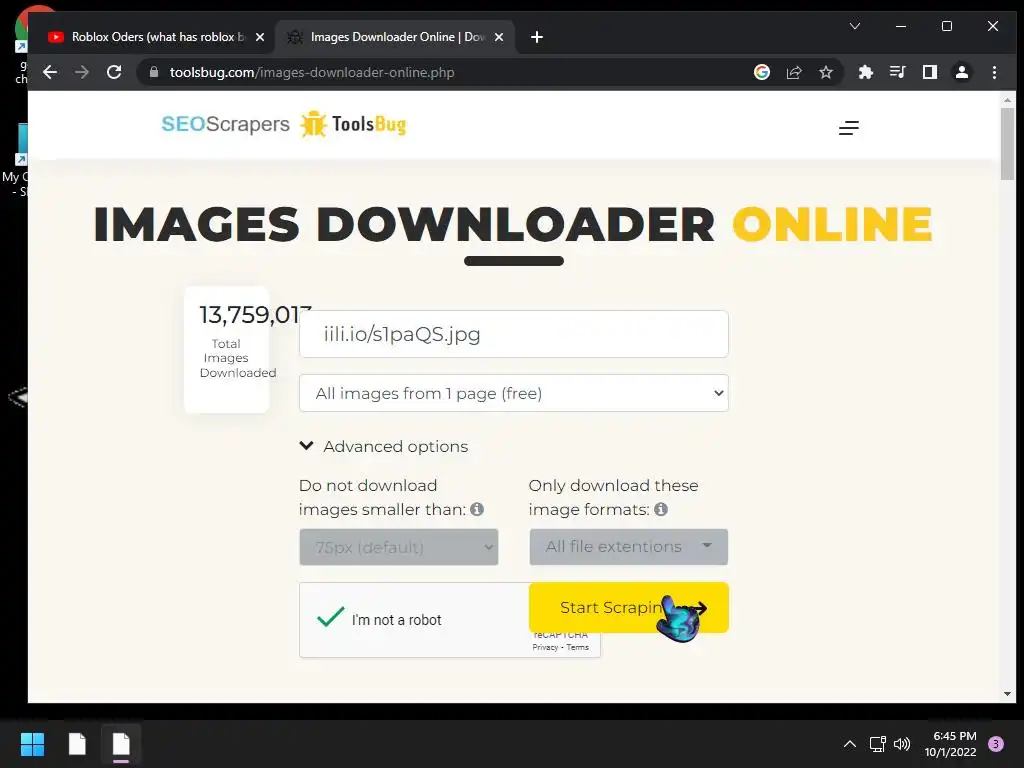
Task: Open the active document icon on the taskbar
Action: pos(121,744)
